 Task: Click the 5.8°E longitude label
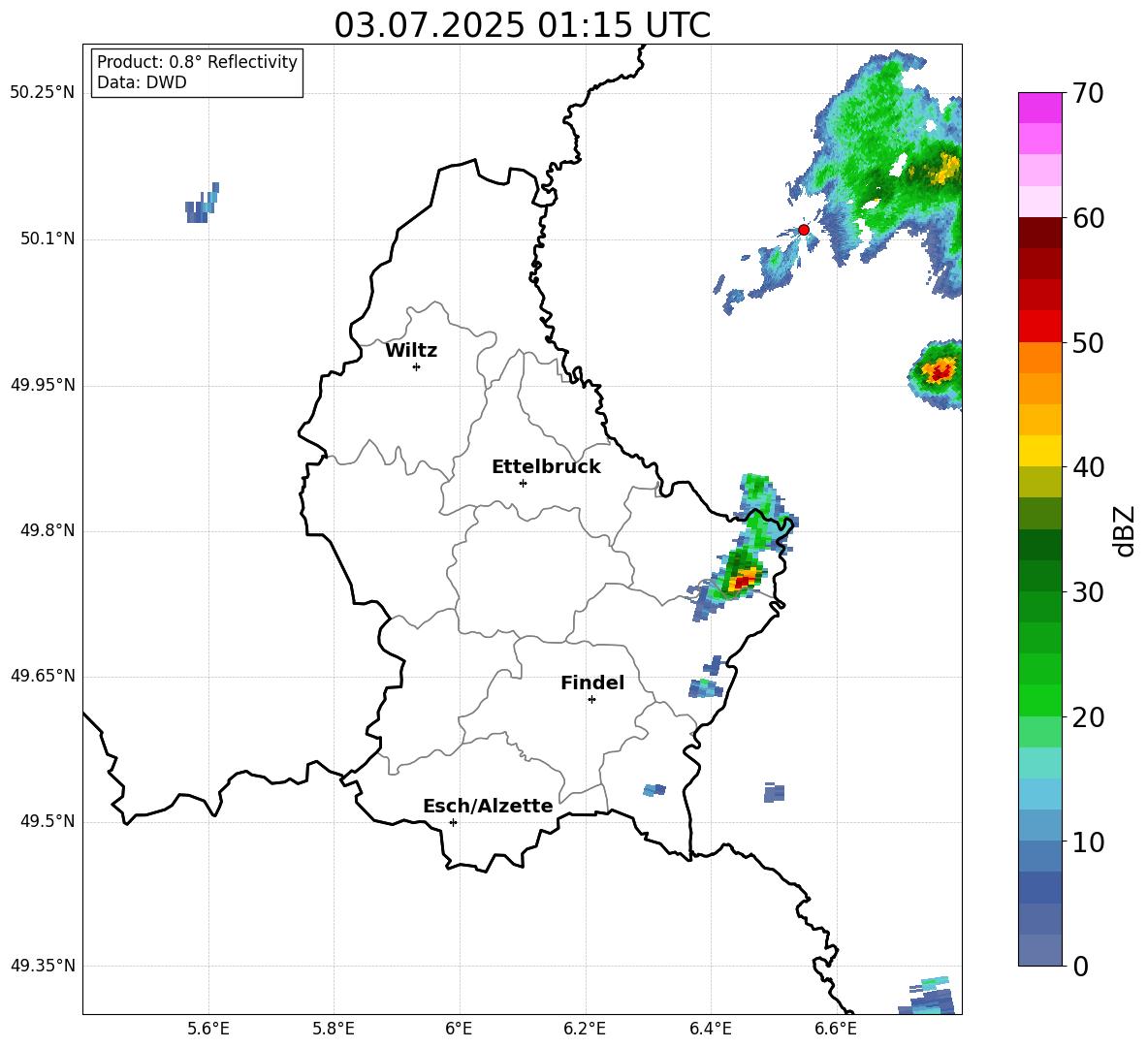coord(334,1030)
